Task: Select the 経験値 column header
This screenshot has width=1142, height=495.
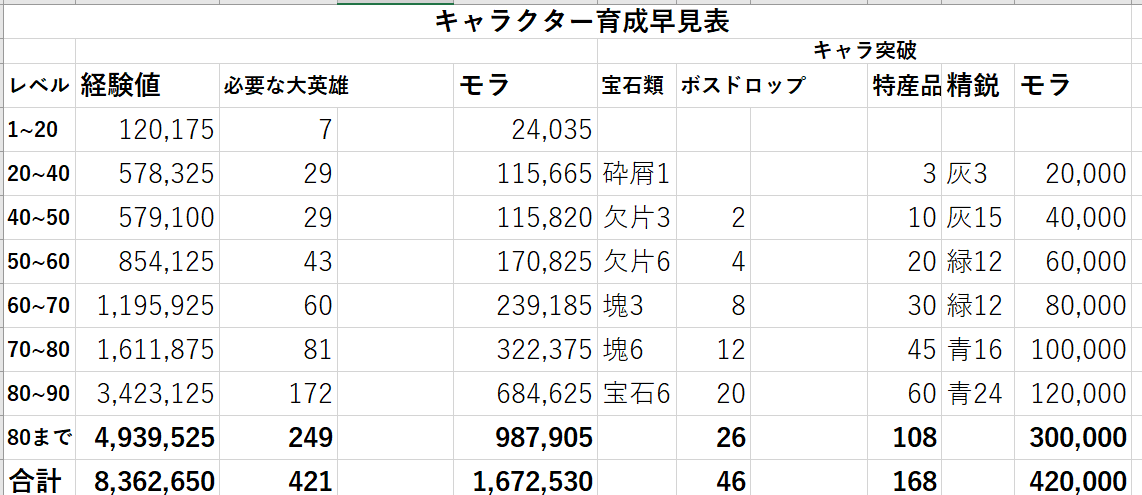Action: [147, 85]
